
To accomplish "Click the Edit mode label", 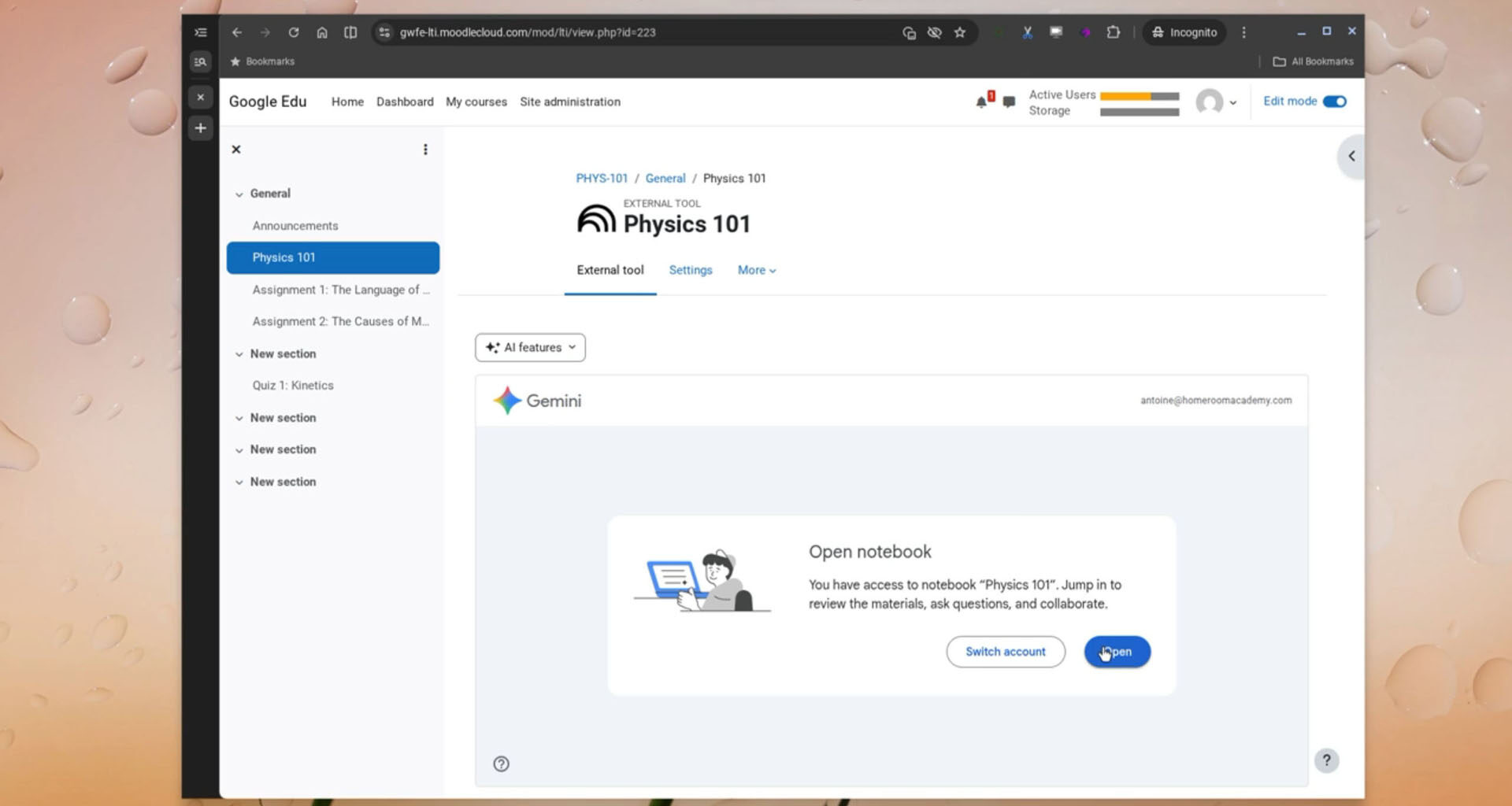I will 1290,101.
